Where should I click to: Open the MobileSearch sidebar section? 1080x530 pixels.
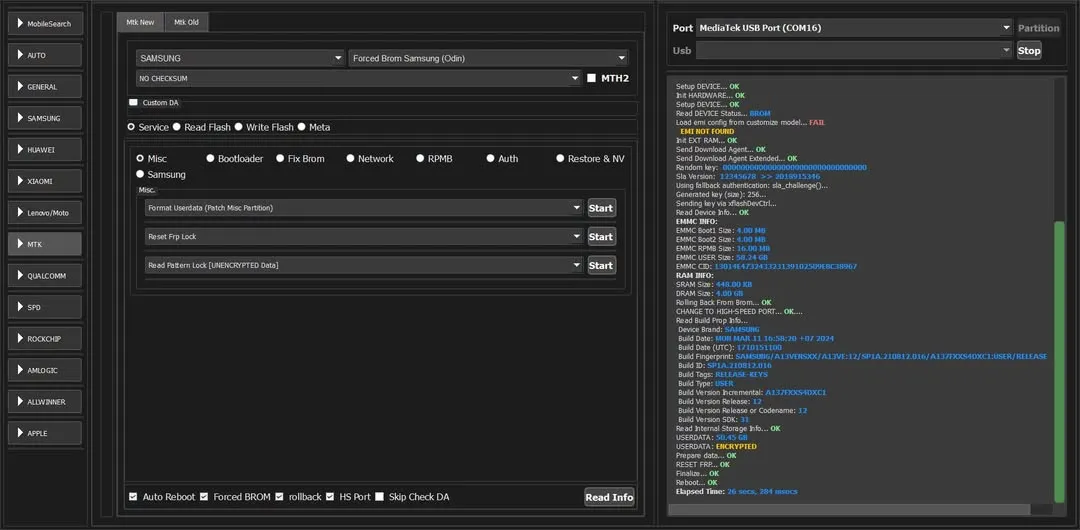[x=45, y=23]
